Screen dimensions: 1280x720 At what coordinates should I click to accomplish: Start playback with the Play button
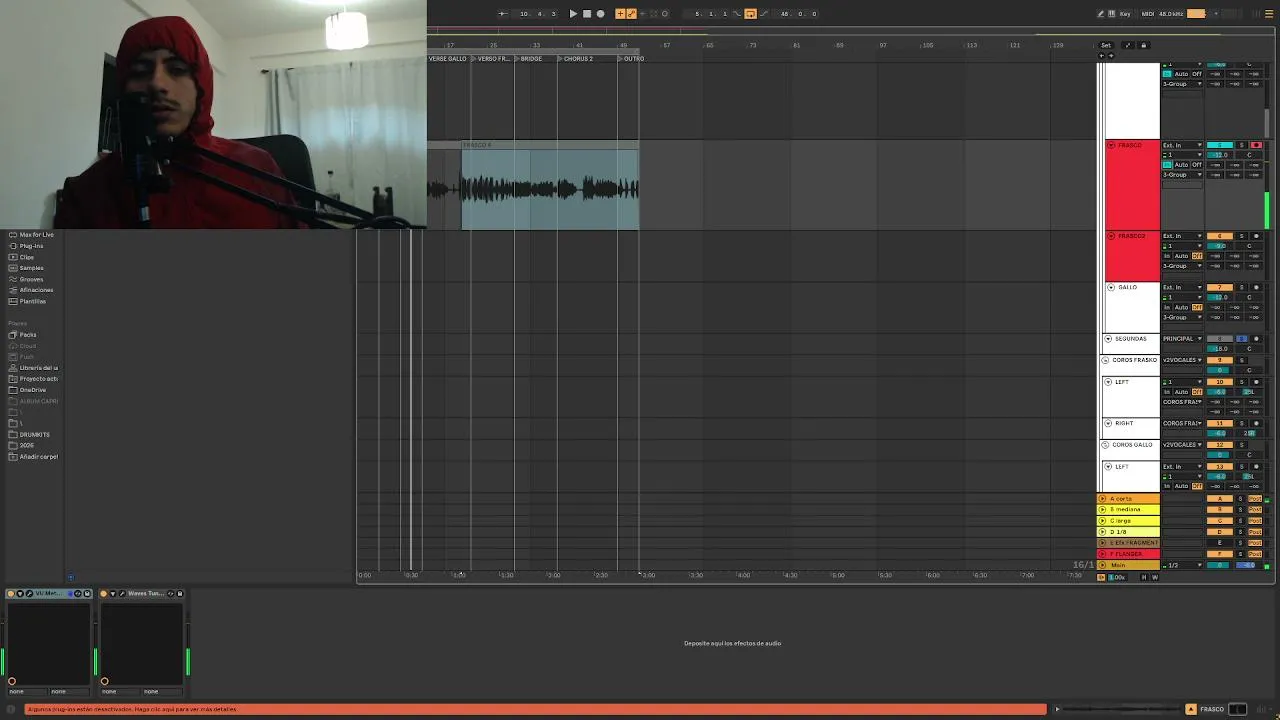[x=573, y=14]
